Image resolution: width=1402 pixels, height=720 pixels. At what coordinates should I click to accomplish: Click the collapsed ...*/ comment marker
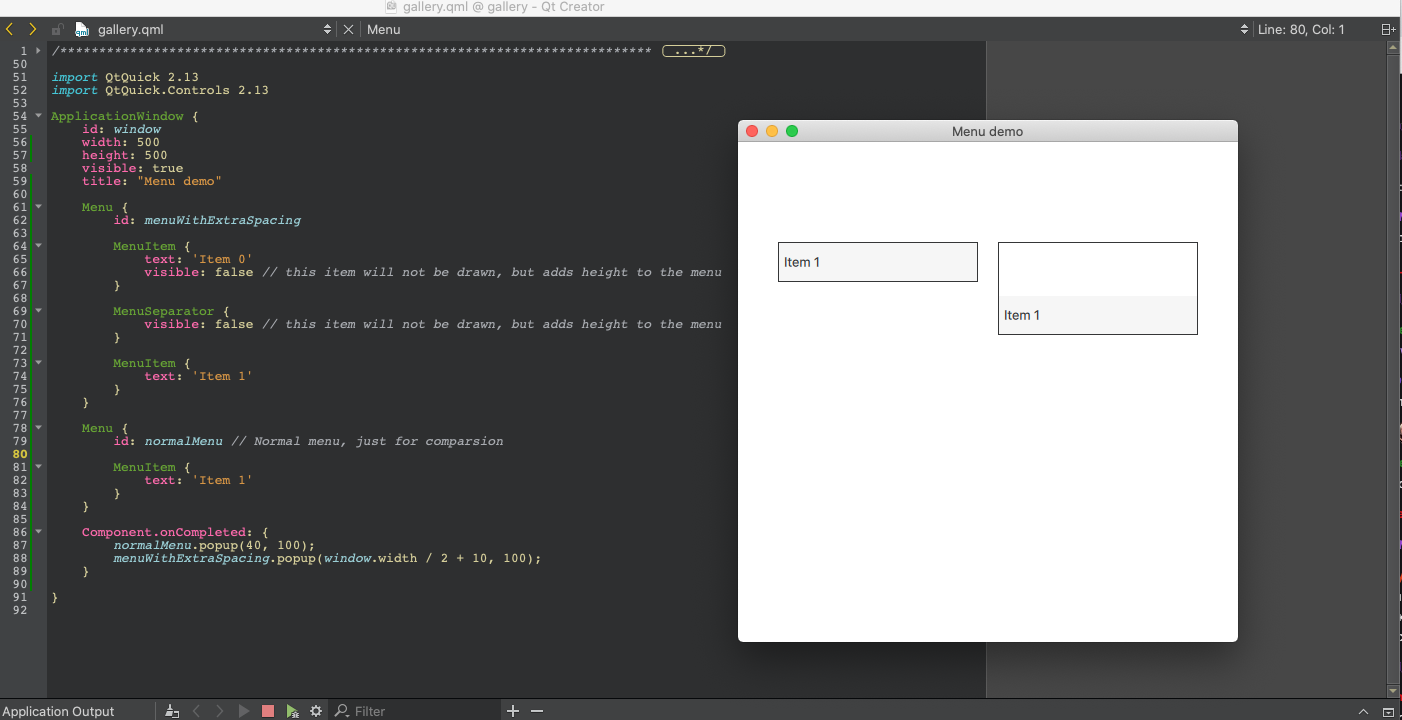pos(693,50)
